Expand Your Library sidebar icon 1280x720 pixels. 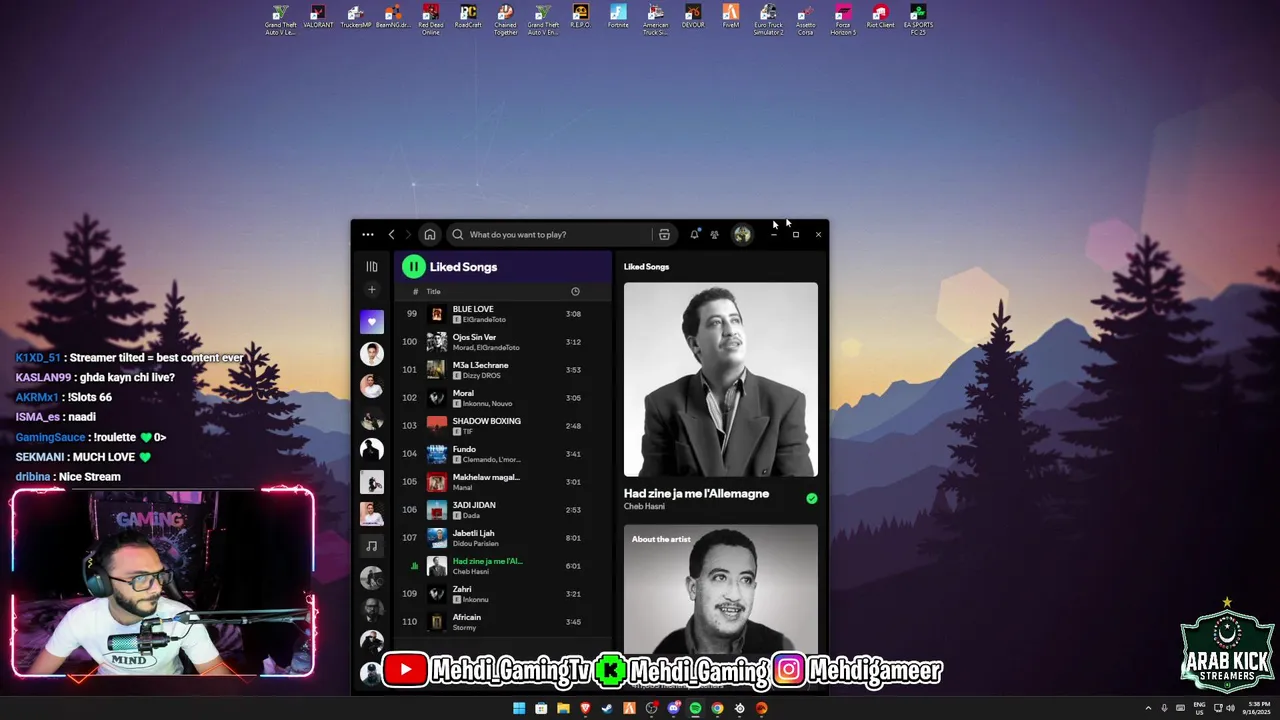372,267
